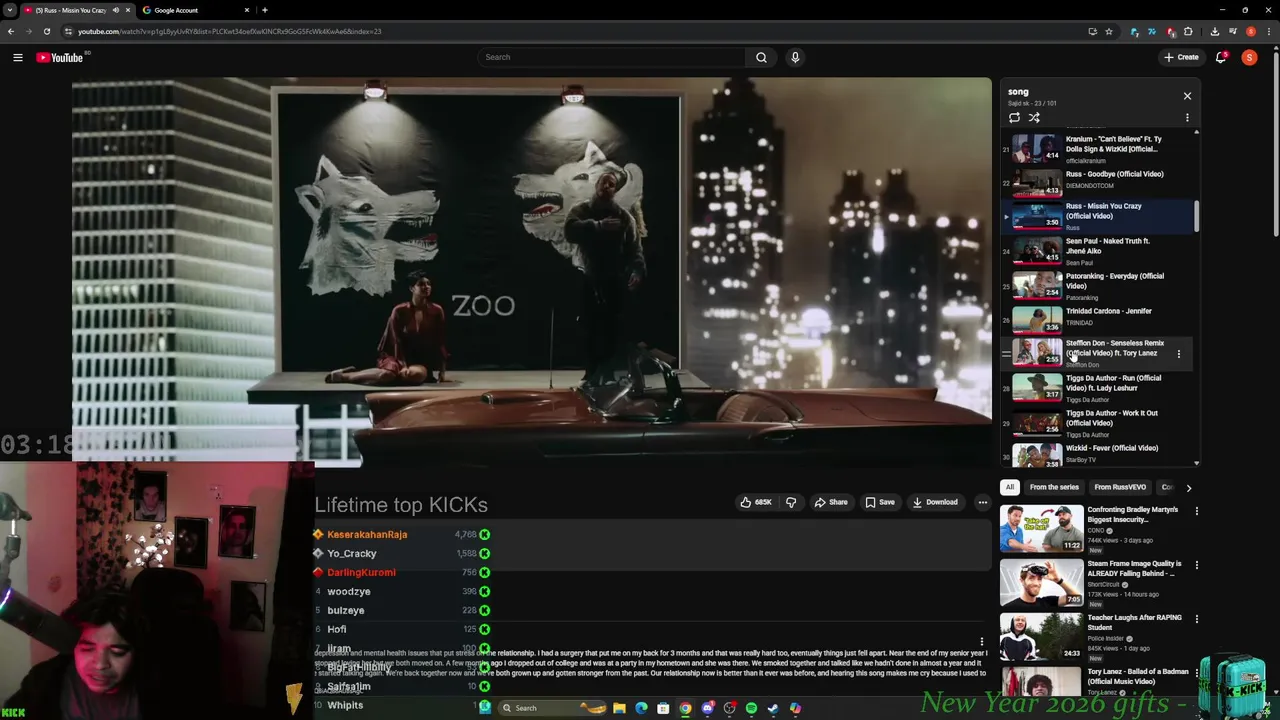Open options for Tory Lanez video
Viewport: 1280px width, 720px height.
pos(1196,673)
